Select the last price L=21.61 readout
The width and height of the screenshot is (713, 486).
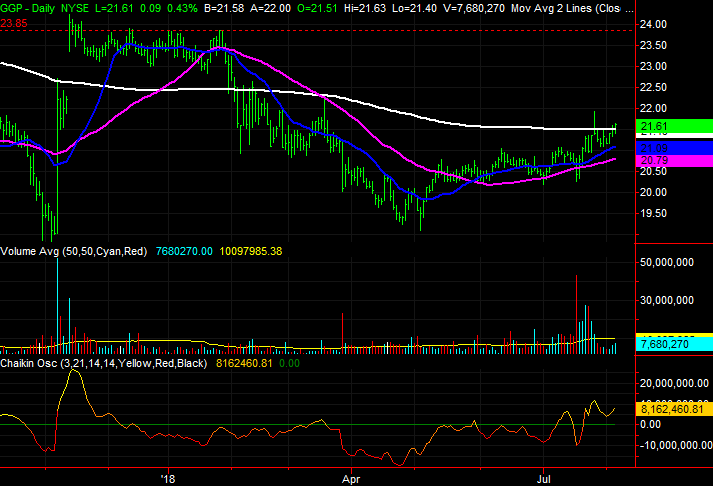click(x=115, y=8)
